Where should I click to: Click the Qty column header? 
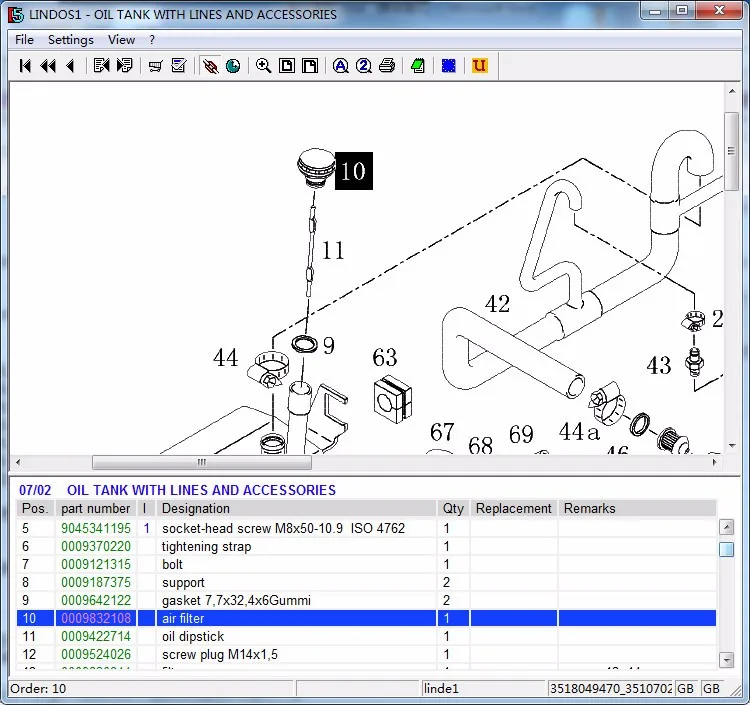point(453,508)
